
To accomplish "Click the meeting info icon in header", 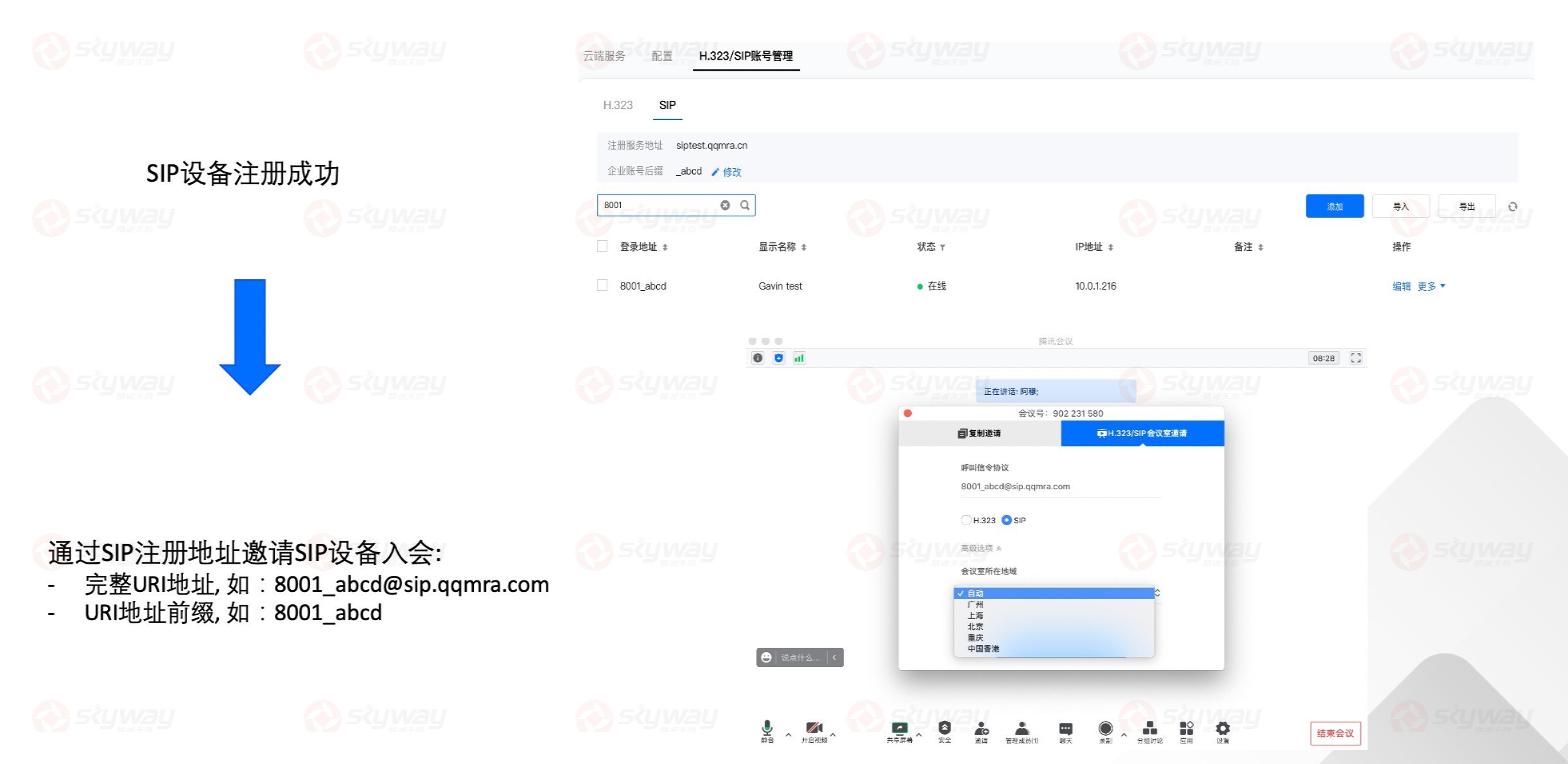I will click(758, 358).
